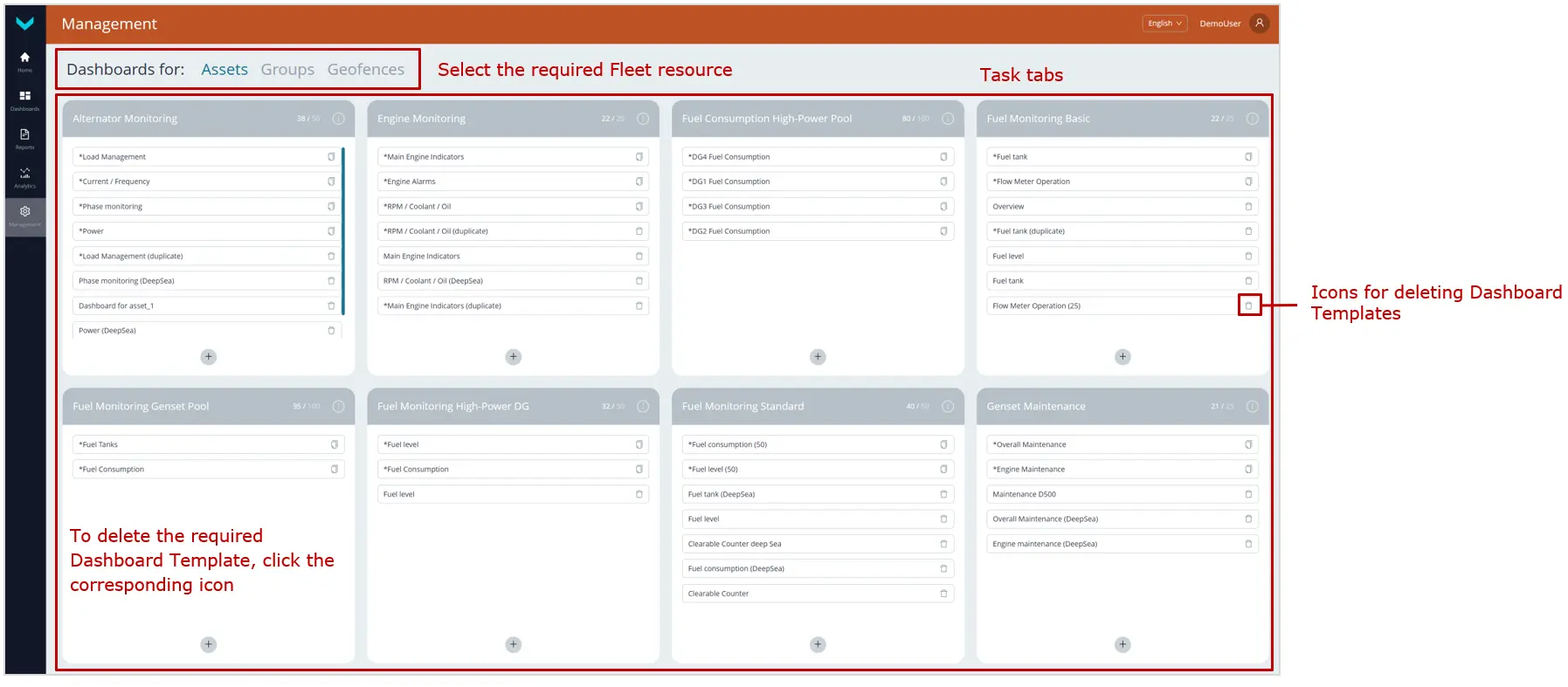The image size is (1568, 687).
Task: Select '*DG2 Fuel Consumption' template row
Action: (818, 231)
